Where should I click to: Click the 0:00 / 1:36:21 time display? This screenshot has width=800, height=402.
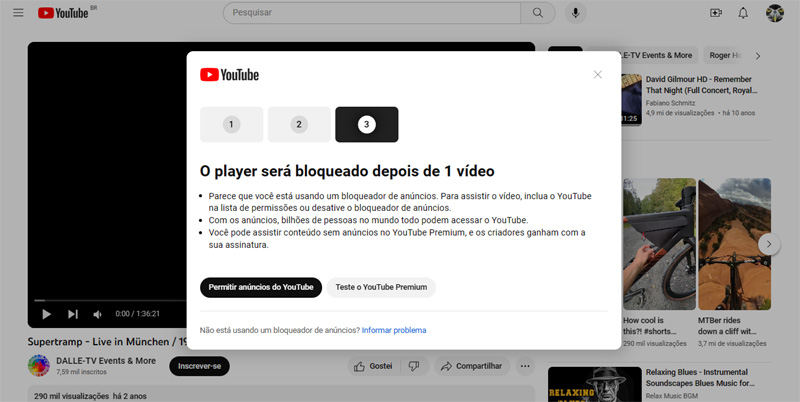[x=138, y=314]
